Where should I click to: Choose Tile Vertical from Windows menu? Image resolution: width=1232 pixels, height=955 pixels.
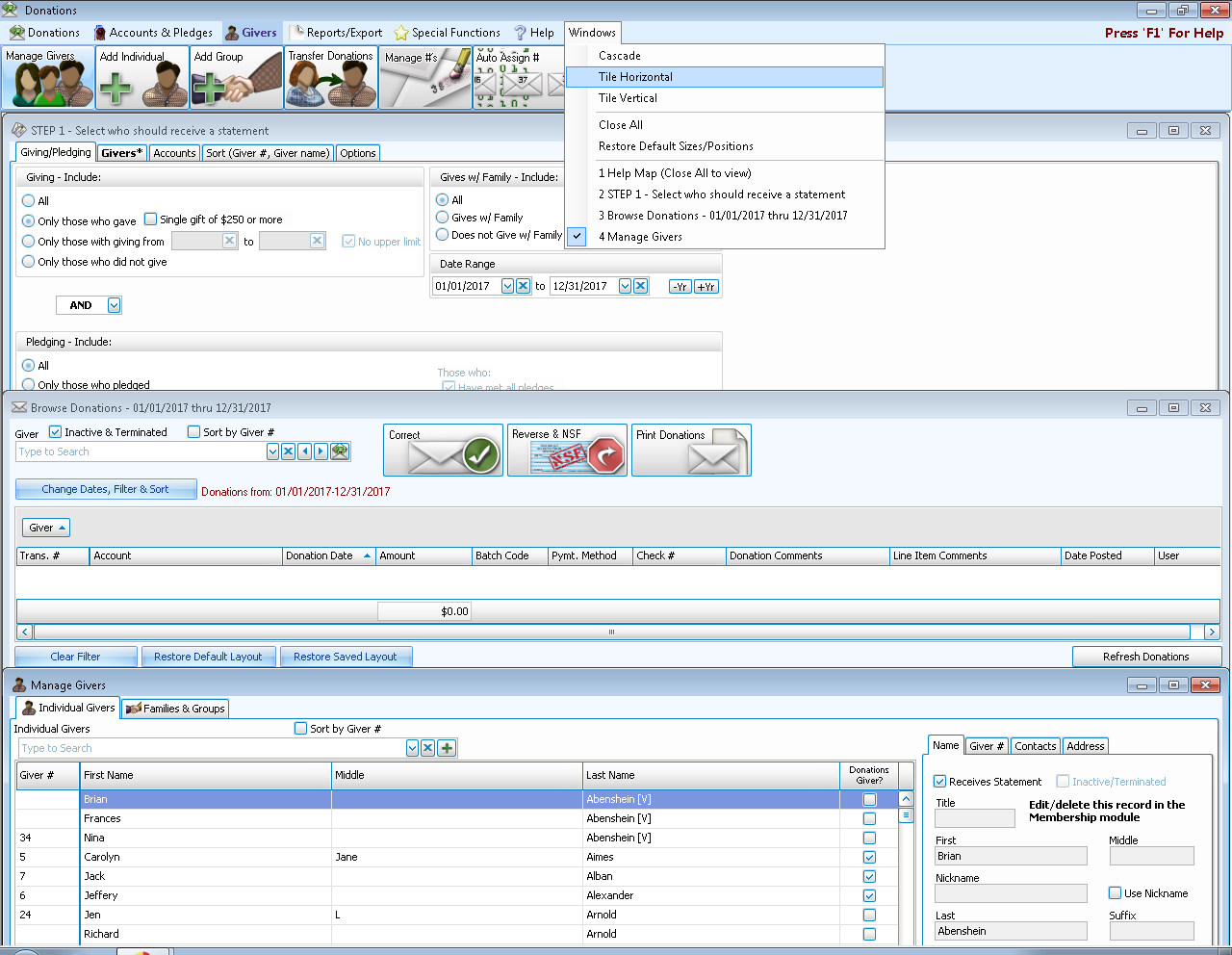tap(628, 98)
